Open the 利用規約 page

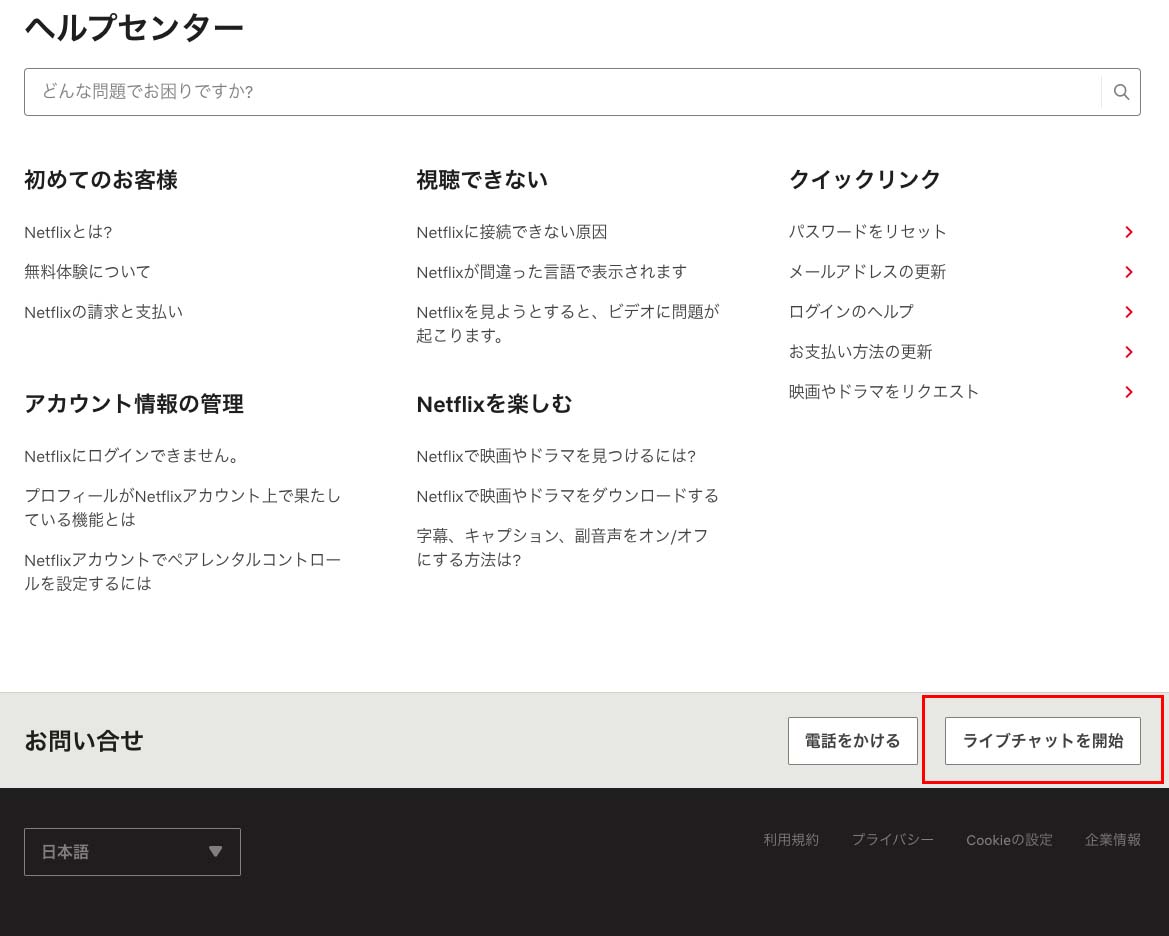[x=790, y=840]
